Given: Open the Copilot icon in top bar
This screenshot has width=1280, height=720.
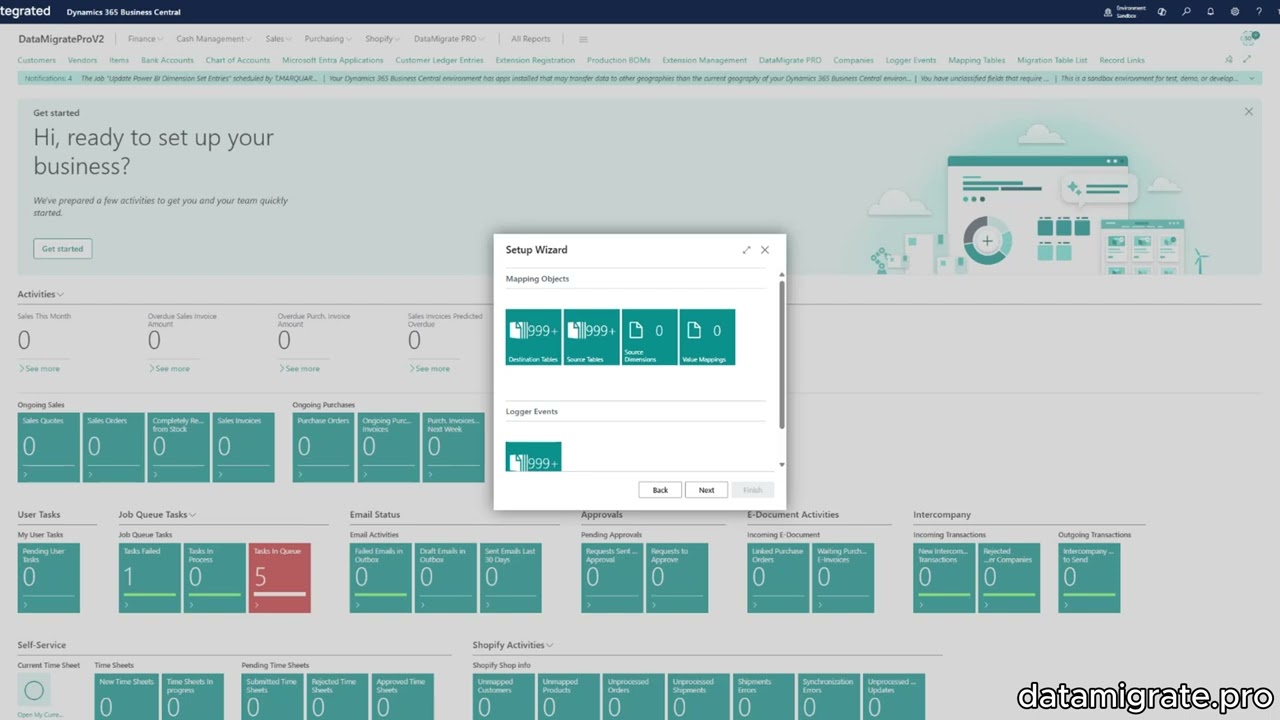Looking at the screenshot, I should tap(1162, 12).
